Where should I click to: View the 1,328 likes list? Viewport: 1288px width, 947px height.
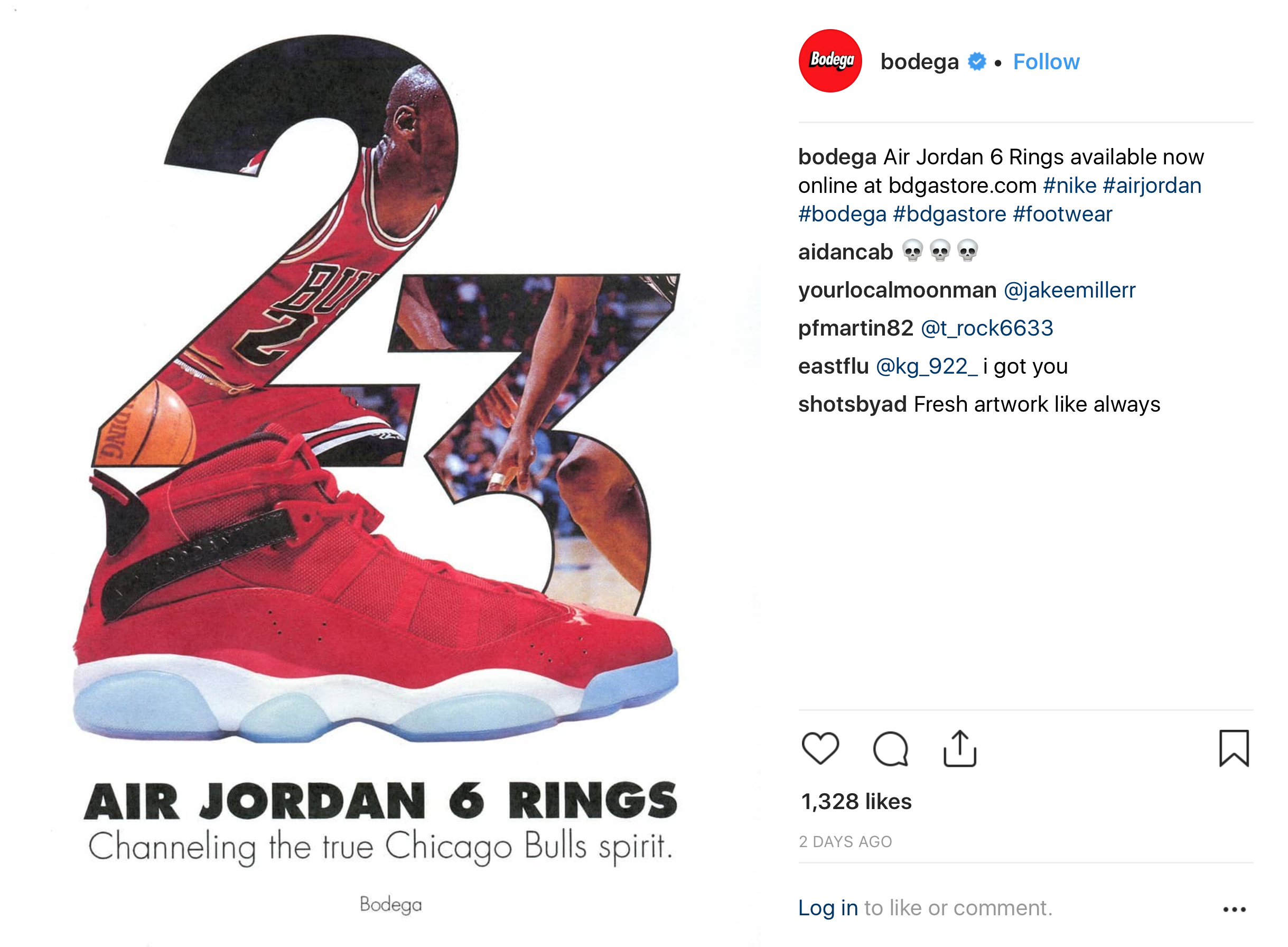click(856, 801)
